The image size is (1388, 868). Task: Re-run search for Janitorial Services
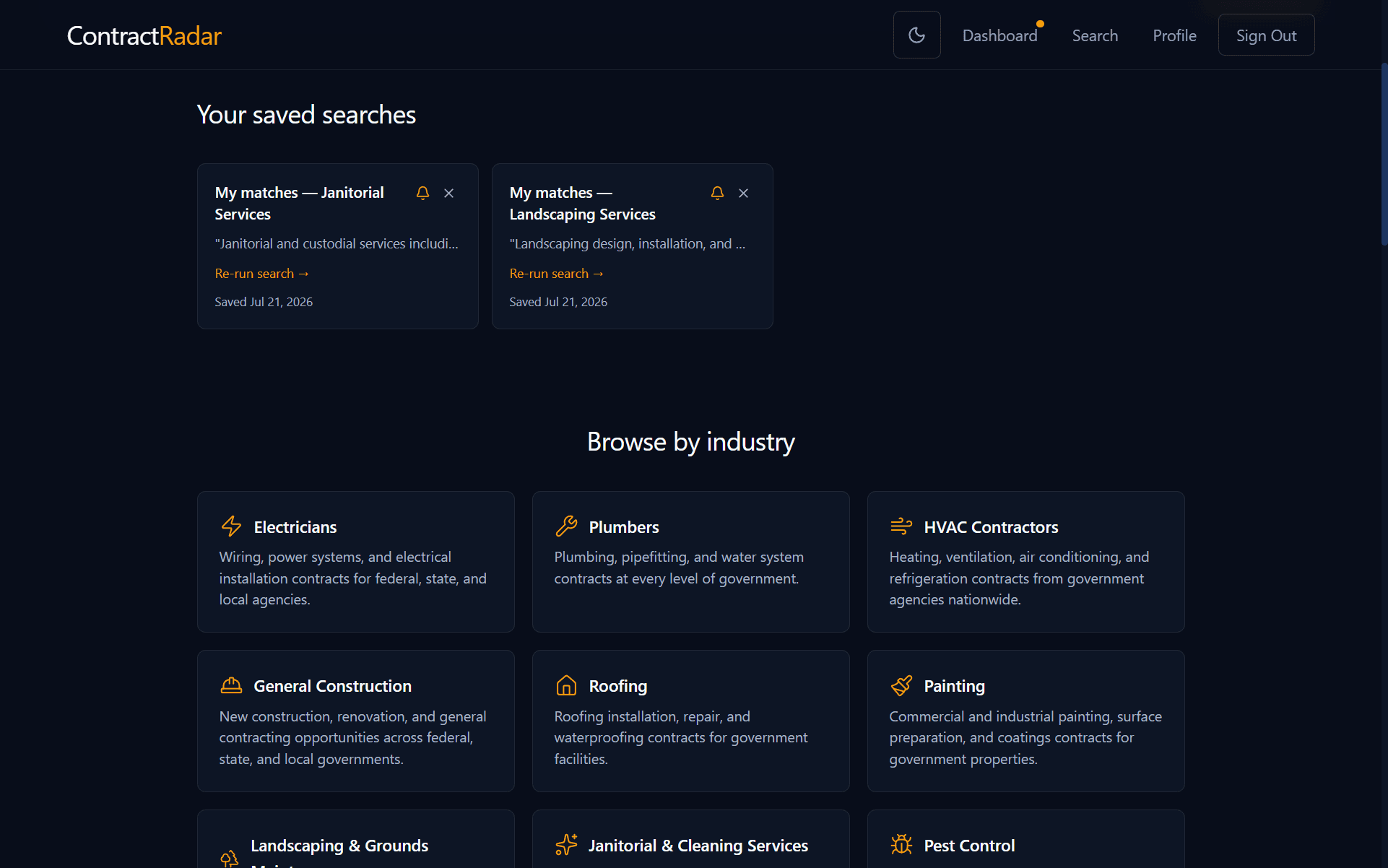[x=261, y=274]
